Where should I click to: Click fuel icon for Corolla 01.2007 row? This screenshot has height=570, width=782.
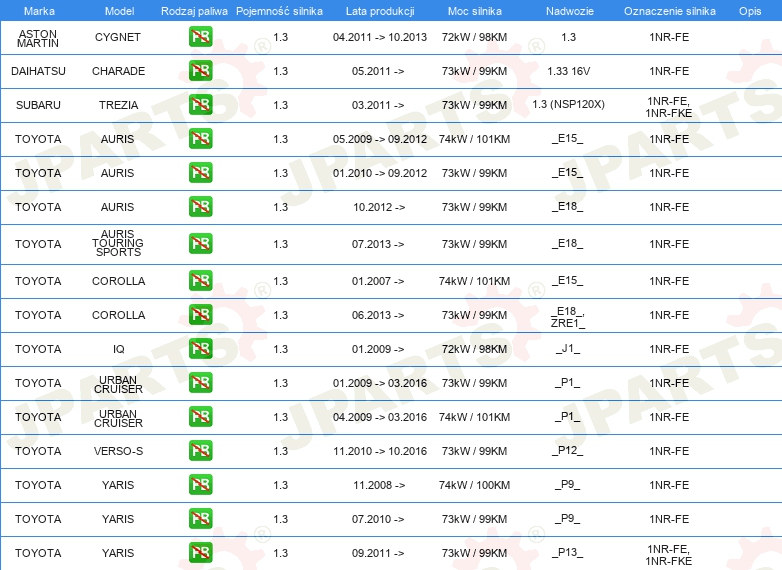tap(200, 281)
